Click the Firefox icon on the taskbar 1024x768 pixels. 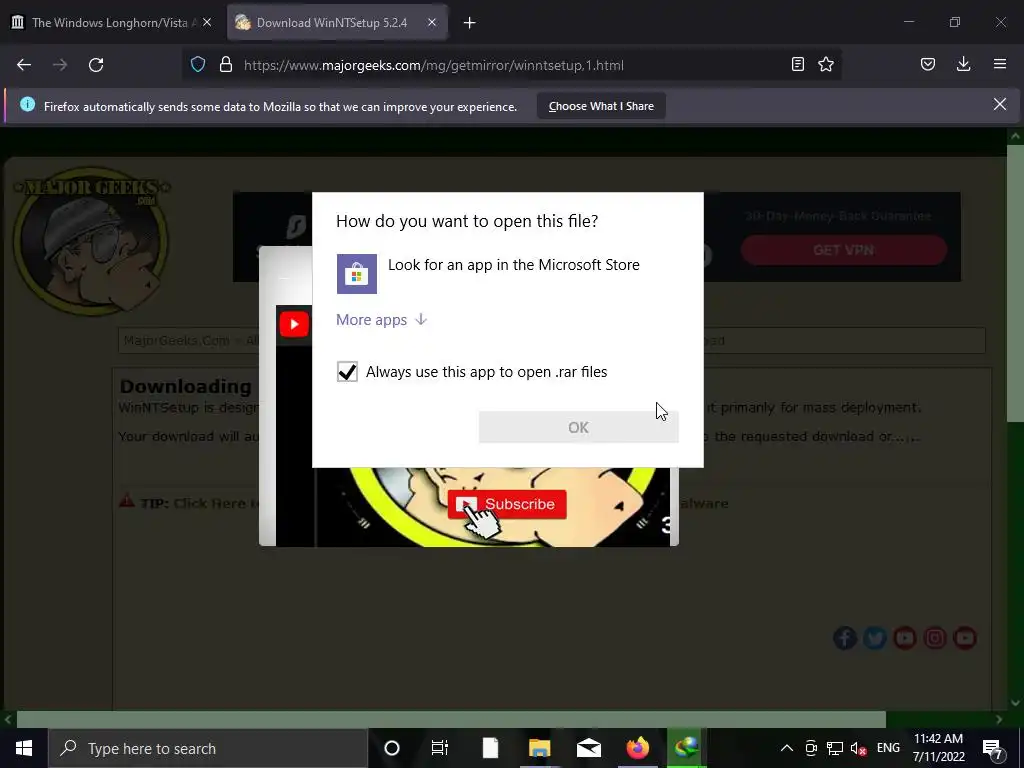638,748
